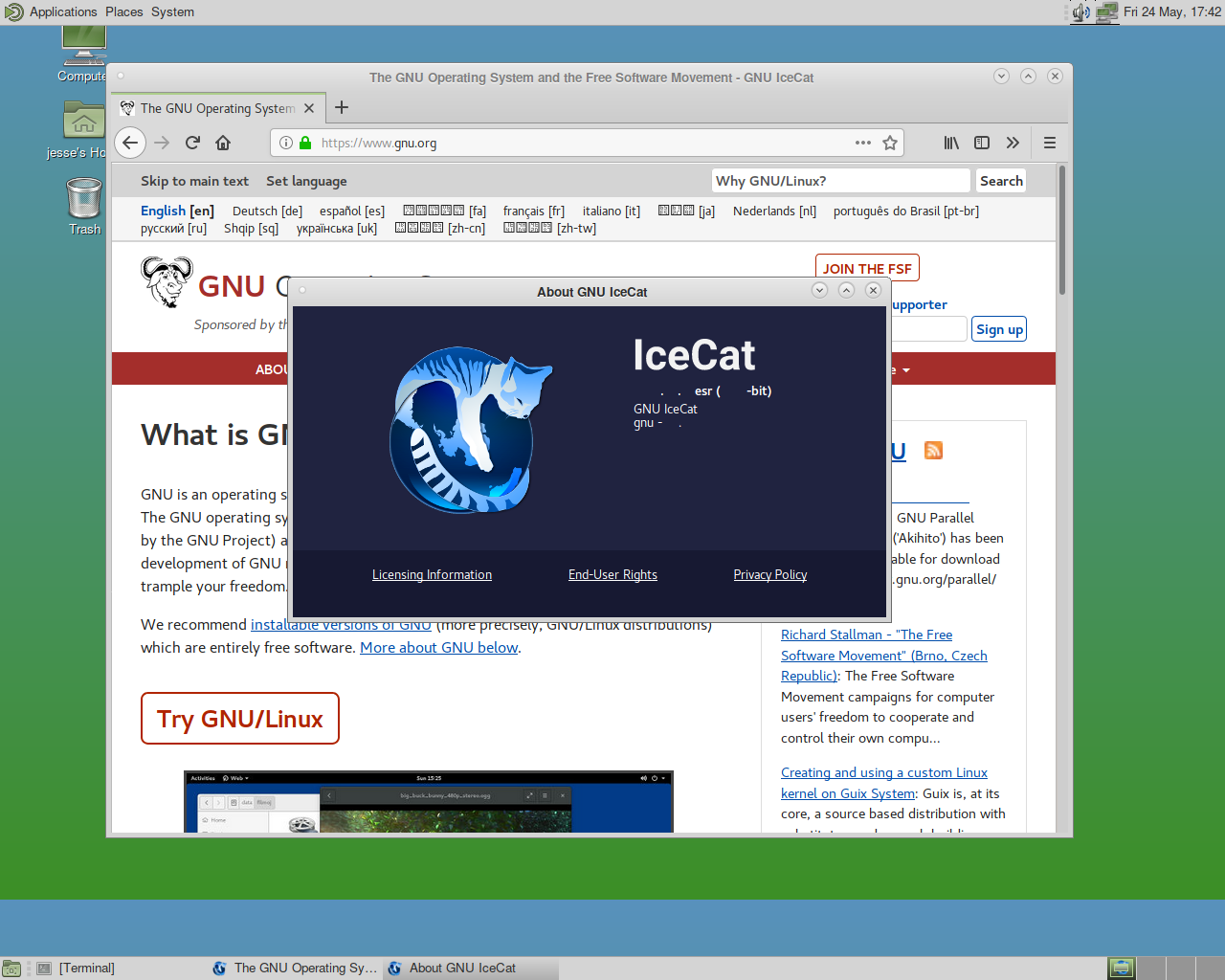1225x980 pixels.
Task: Reload the current gnu.org page
Action: tap(192, 143)
